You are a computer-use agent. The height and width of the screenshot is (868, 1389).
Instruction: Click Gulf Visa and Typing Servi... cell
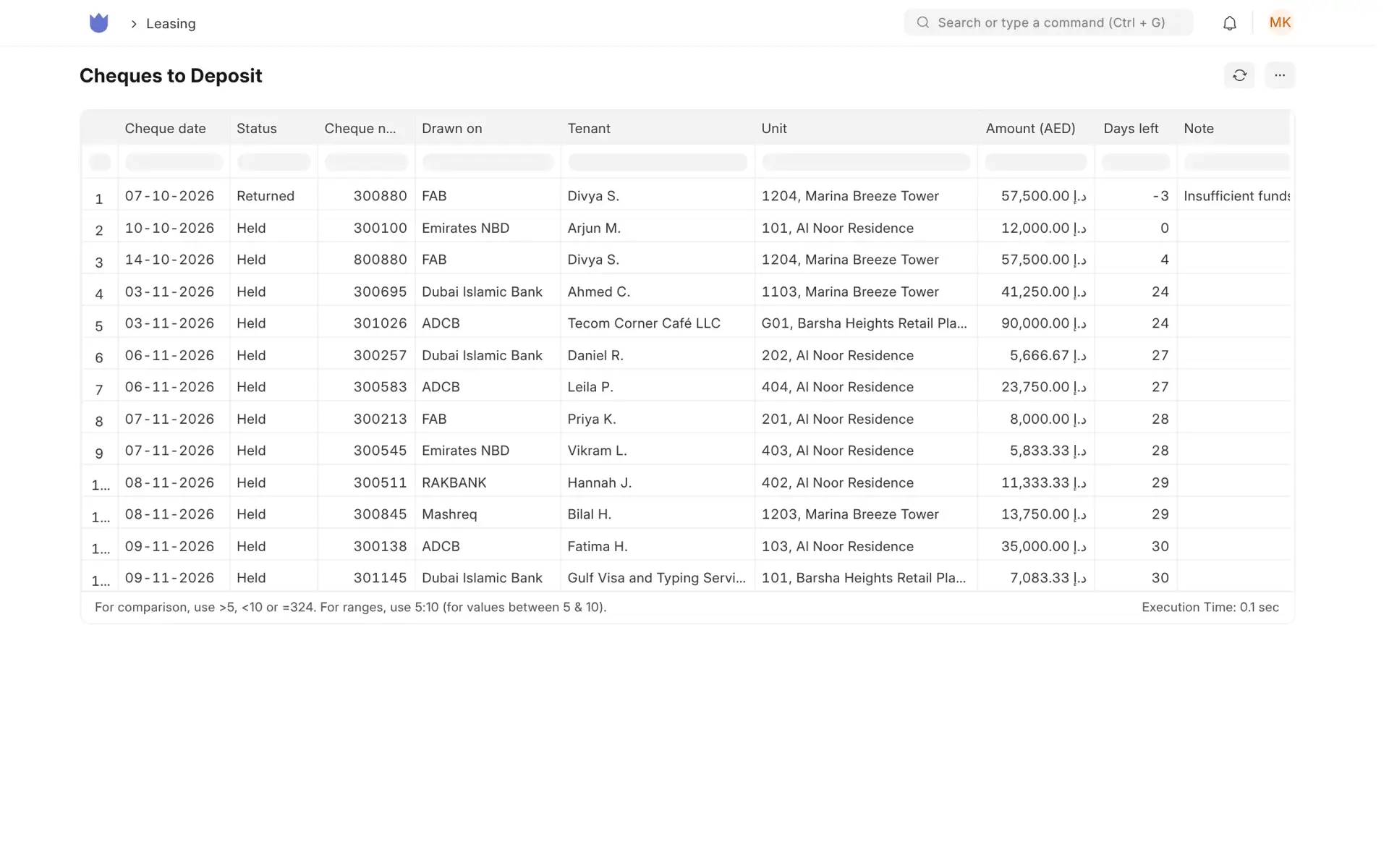(x=658, y=578)
